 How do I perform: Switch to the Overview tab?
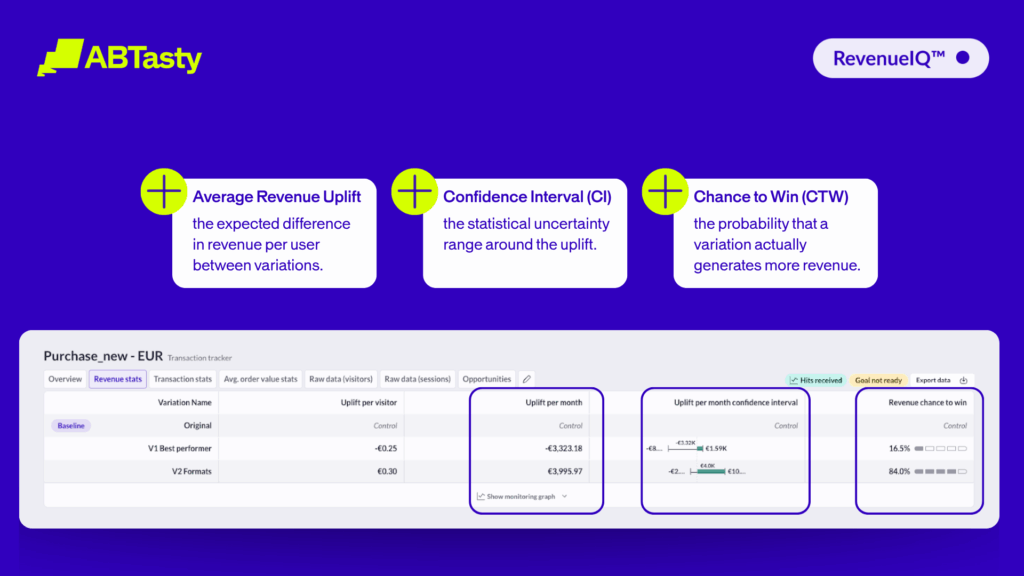(65, 379)
